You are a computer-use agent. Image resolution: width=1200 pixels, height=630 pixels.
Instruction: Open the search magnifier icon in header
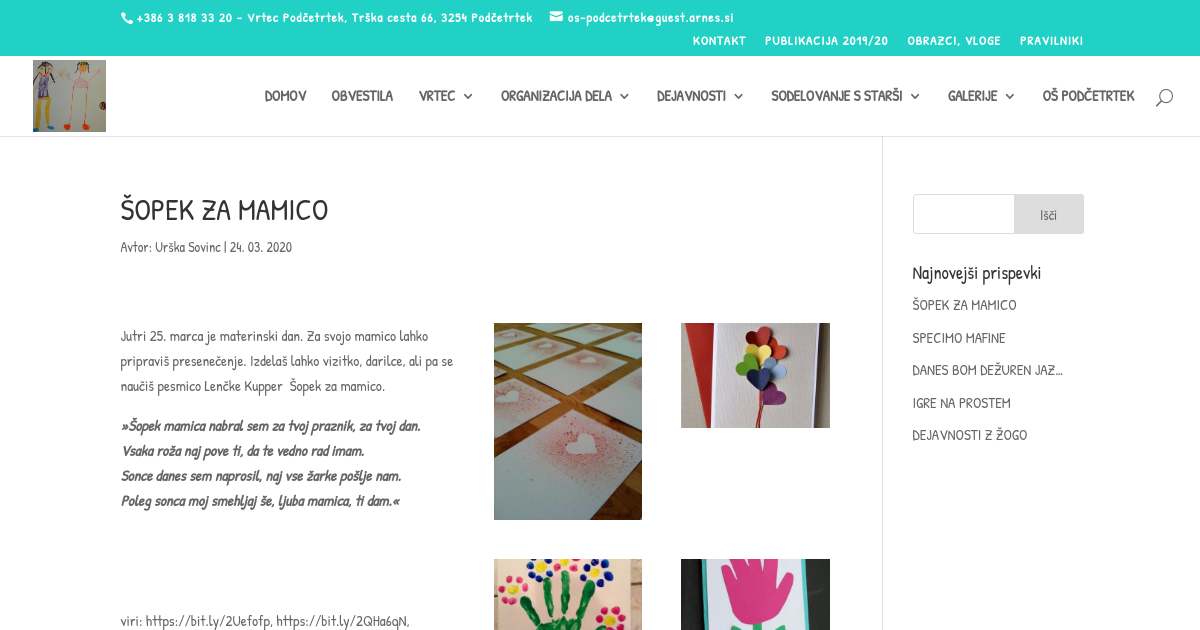[1164, 97]
